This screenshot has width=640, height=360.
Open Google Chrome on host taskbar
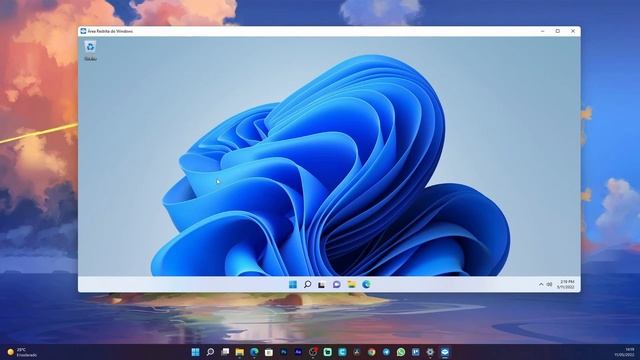click(x=371, y=352)
